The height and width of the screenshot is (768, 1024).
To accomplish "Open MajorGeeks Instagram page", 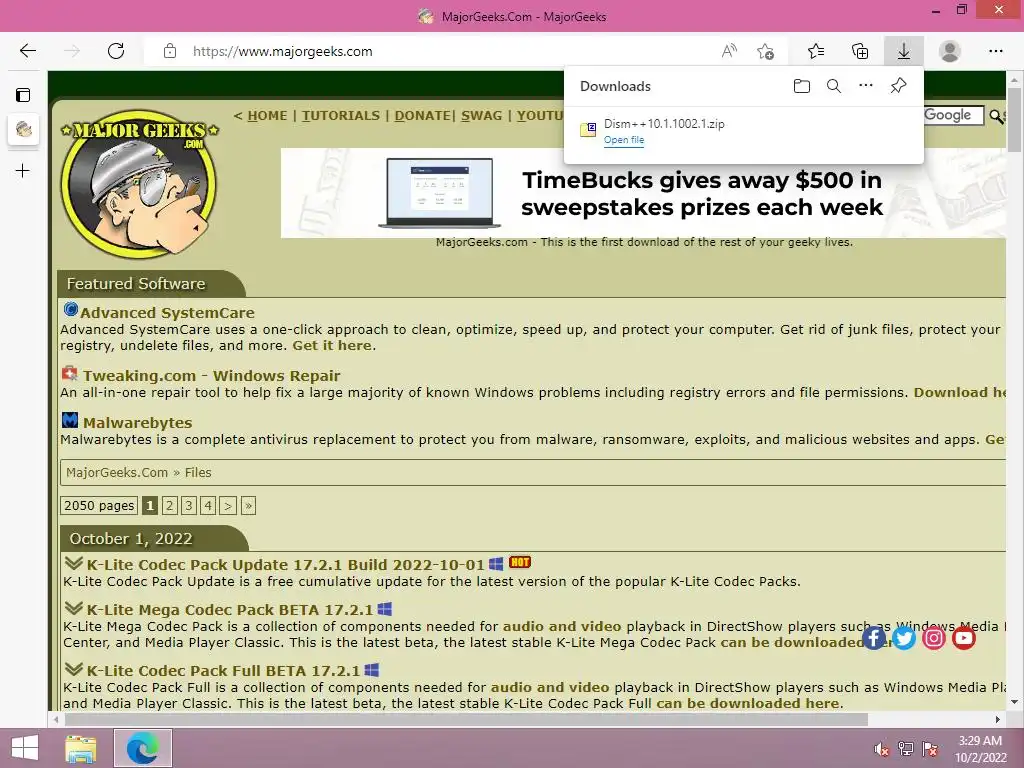I will 934,637.
